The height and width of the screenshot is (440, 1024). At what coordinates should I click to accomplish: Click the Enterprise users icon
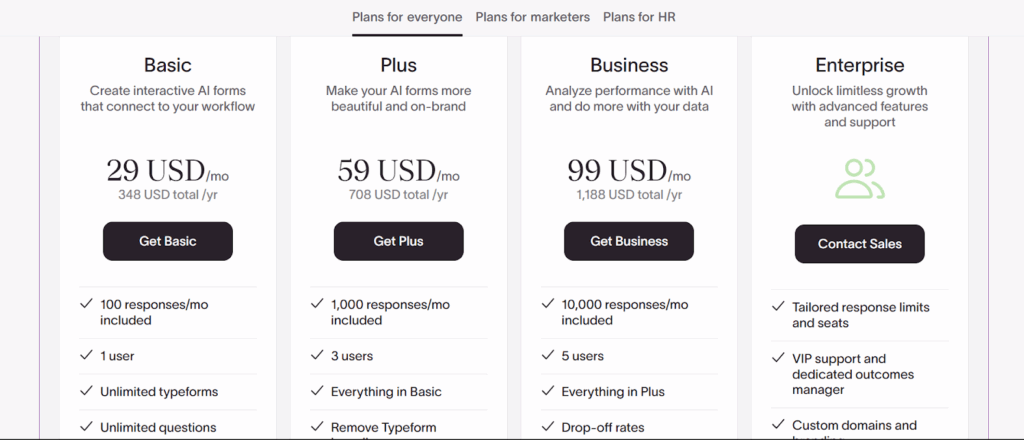pyautogui.click(x=859, y=179)
